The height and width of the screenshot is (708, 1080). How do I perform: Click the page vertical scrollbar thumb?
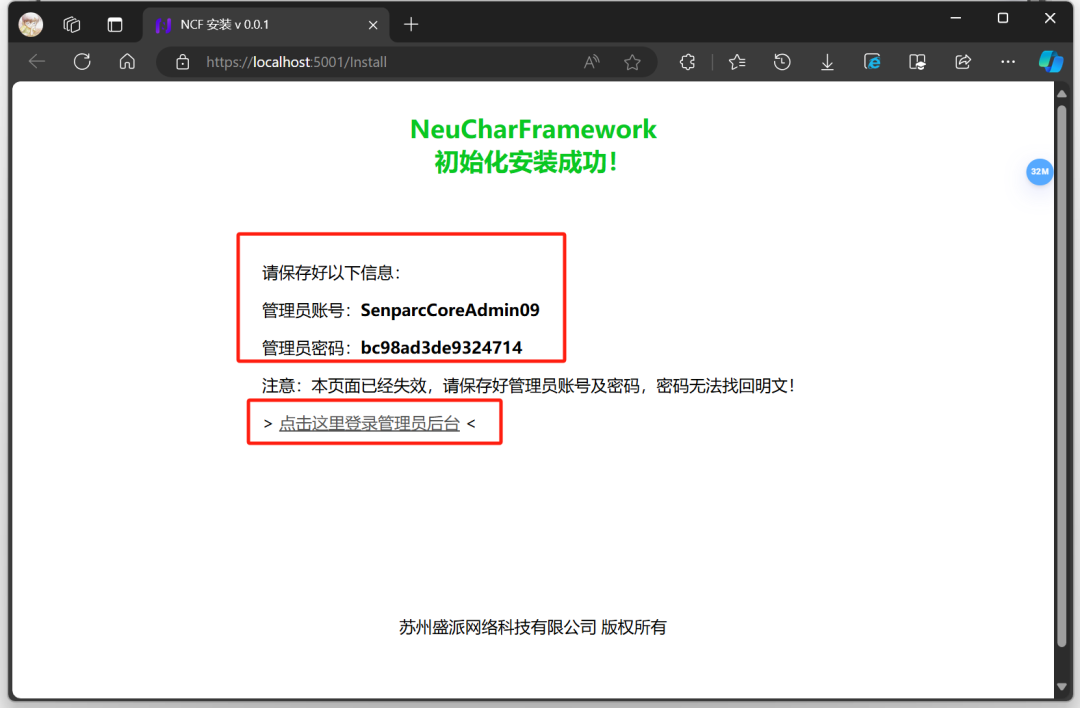coord(1061,375)
